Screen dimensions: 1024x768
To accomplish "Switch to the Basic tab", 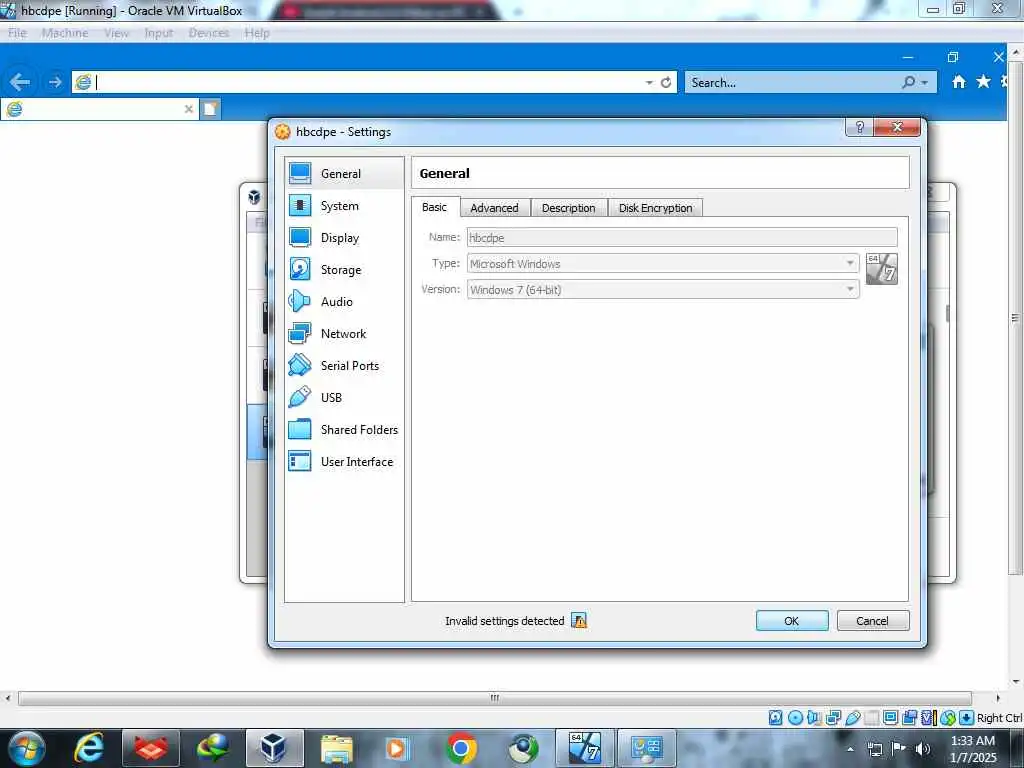I will tap(434, 207).
